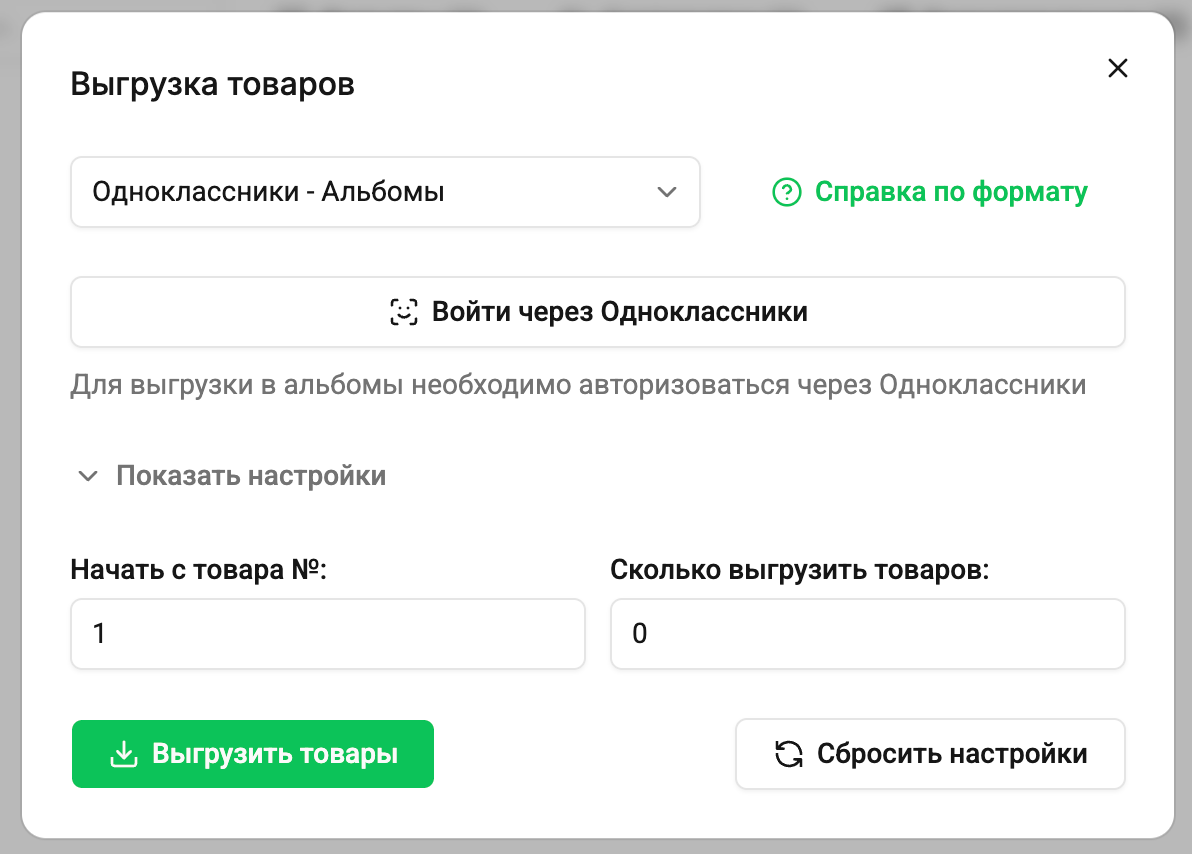Open the Одноклассники - Альбомы dropdown
This screenshot has height=854, width=1192.
pyautogui.click(x=385, y=192)
